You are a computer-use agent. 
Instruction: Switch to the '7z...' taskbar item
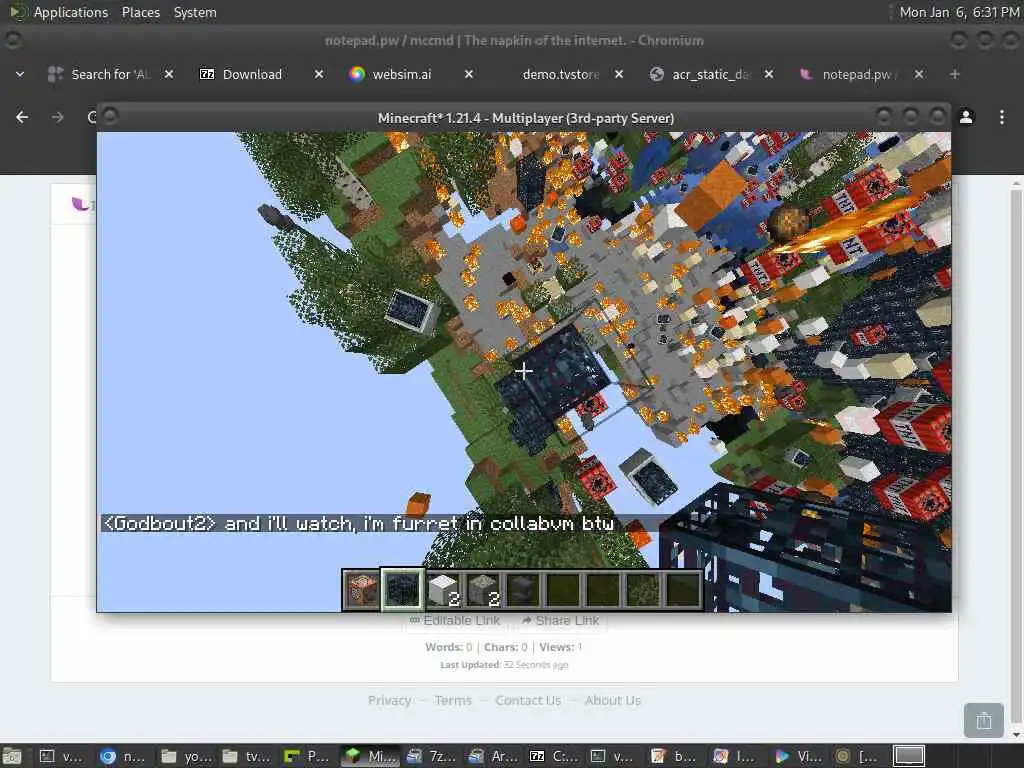[x=430, y=756]
